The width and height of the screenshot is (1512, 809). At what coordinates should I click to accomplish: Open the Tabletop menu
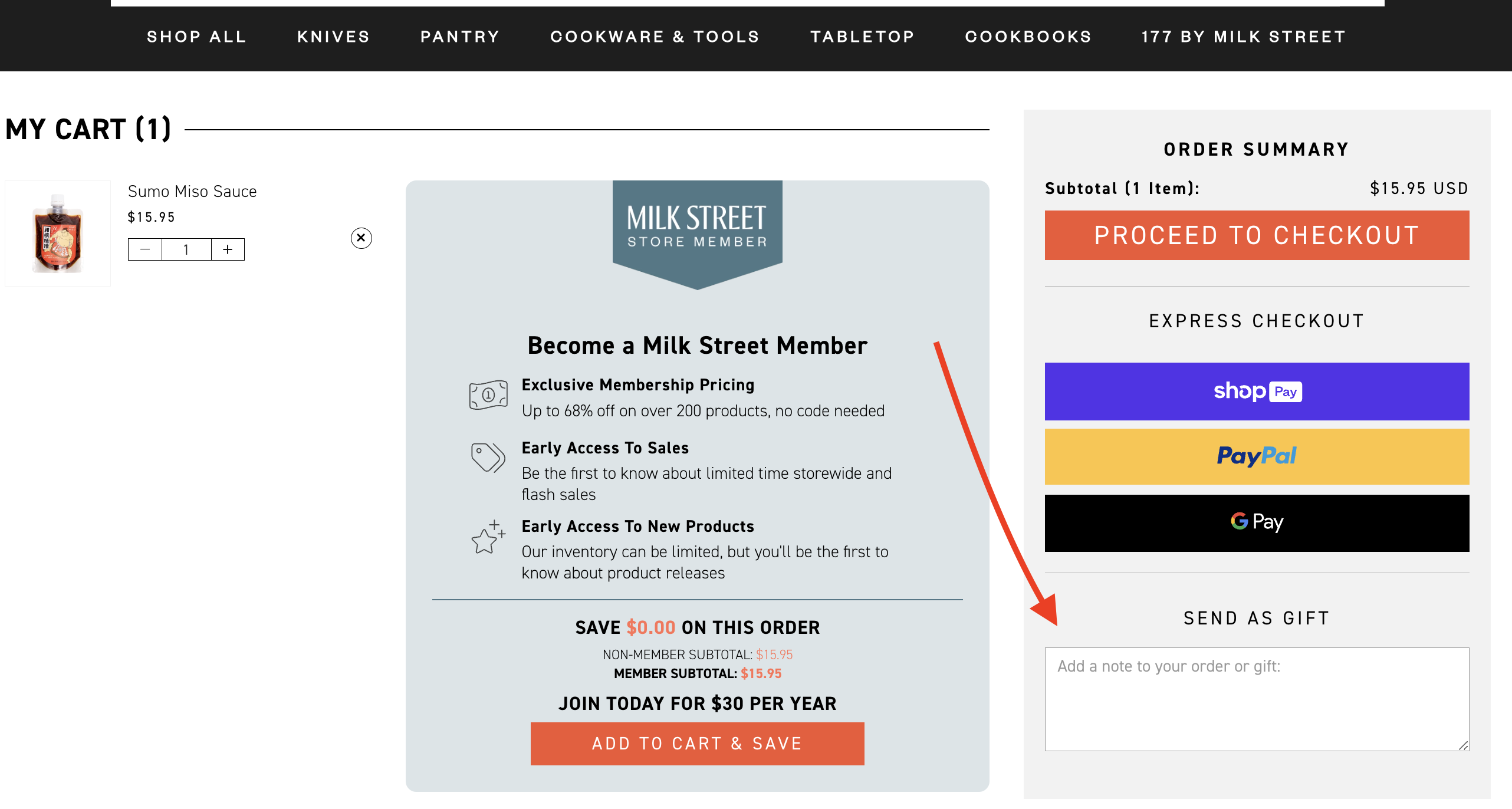[x=862, y=37]
